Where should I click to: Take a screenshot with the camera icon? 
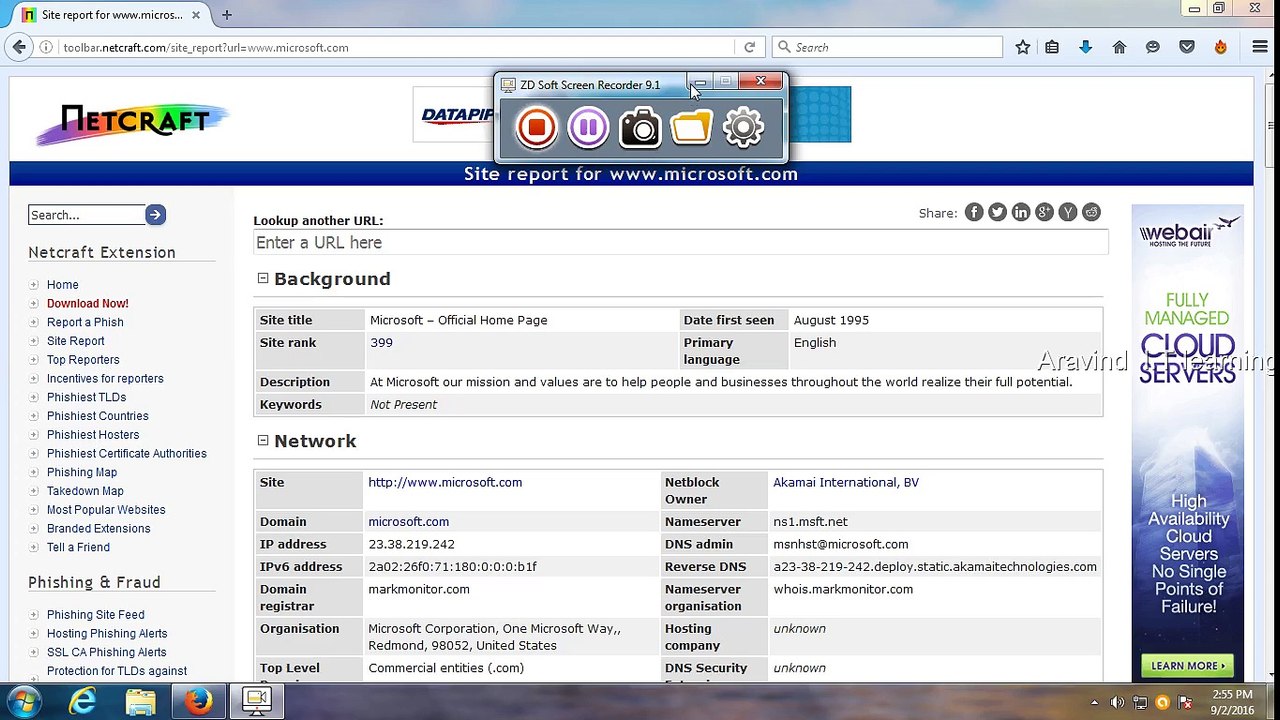(640, 128)
